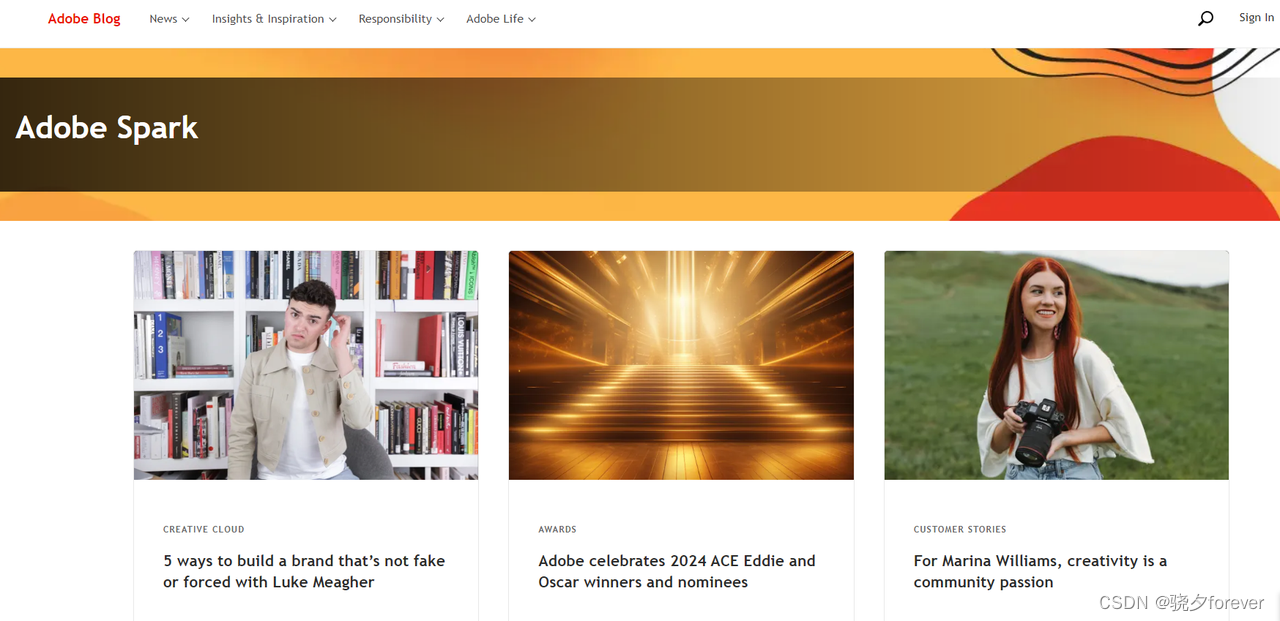The width and height of the screenshot is (1280, 621).
Task: Open the Luke Meagher bookshelf thumbnail
Action: point(306,365)
